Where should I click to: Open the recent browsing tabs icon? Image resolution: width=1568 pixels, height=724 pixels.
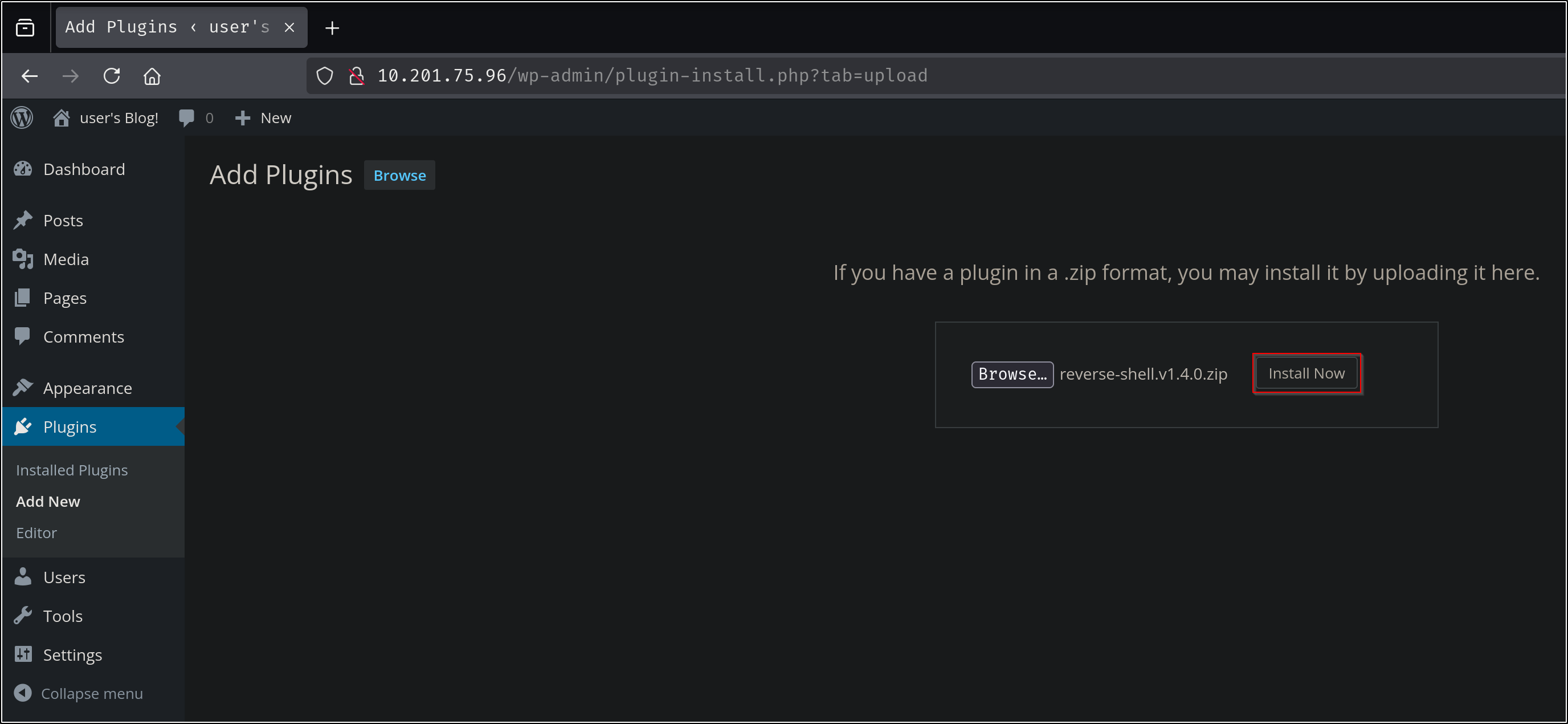(25, 27)
